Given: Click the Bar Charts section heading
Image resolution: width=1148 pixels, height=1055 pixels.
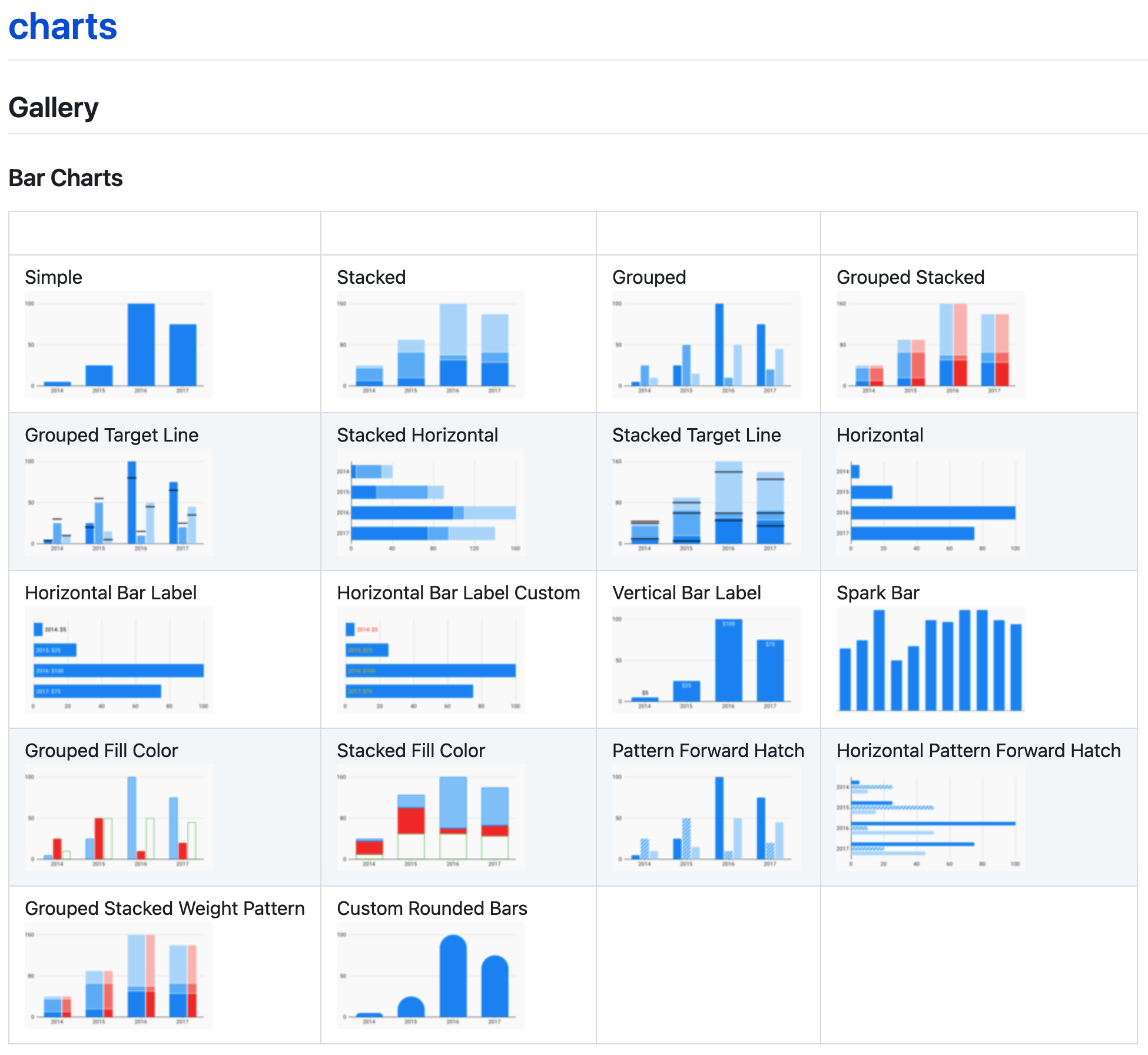Looking at the screenshot, I should point(65,178).
